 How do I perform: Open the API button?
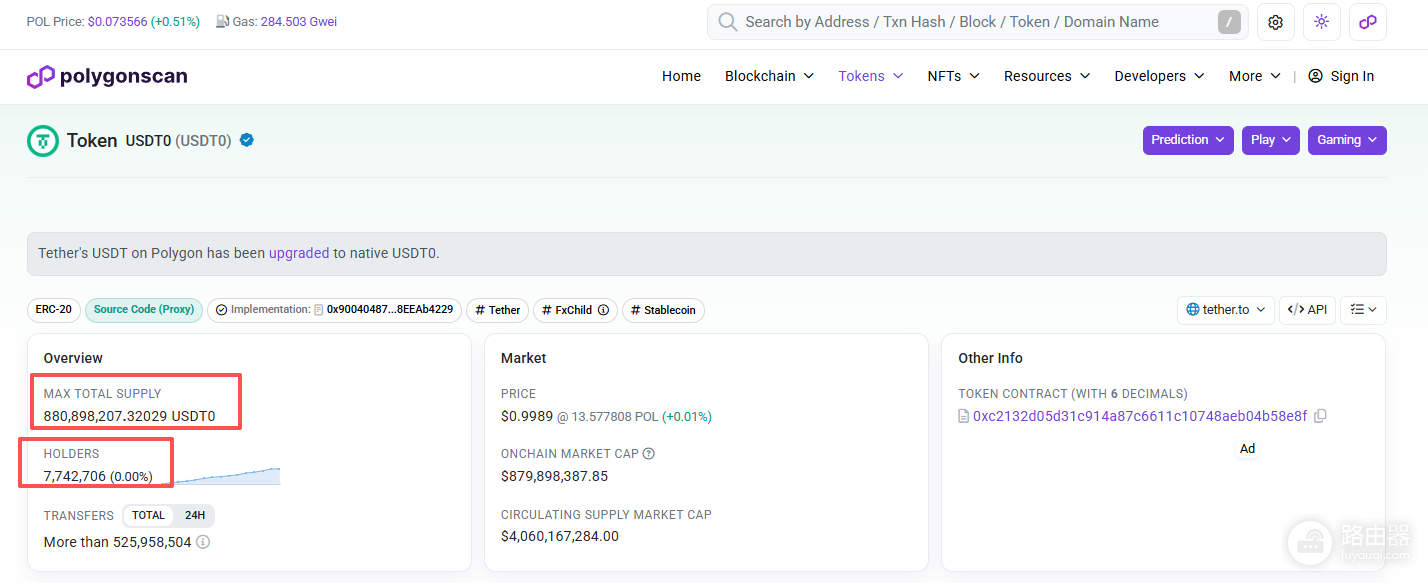pyautogui.click(x=1307, y=310)
